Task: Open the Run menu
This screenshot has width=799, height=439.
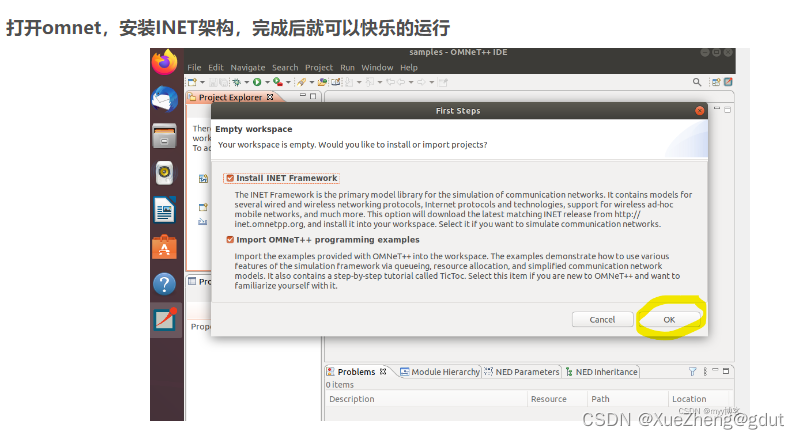Action: click(348, 67)
